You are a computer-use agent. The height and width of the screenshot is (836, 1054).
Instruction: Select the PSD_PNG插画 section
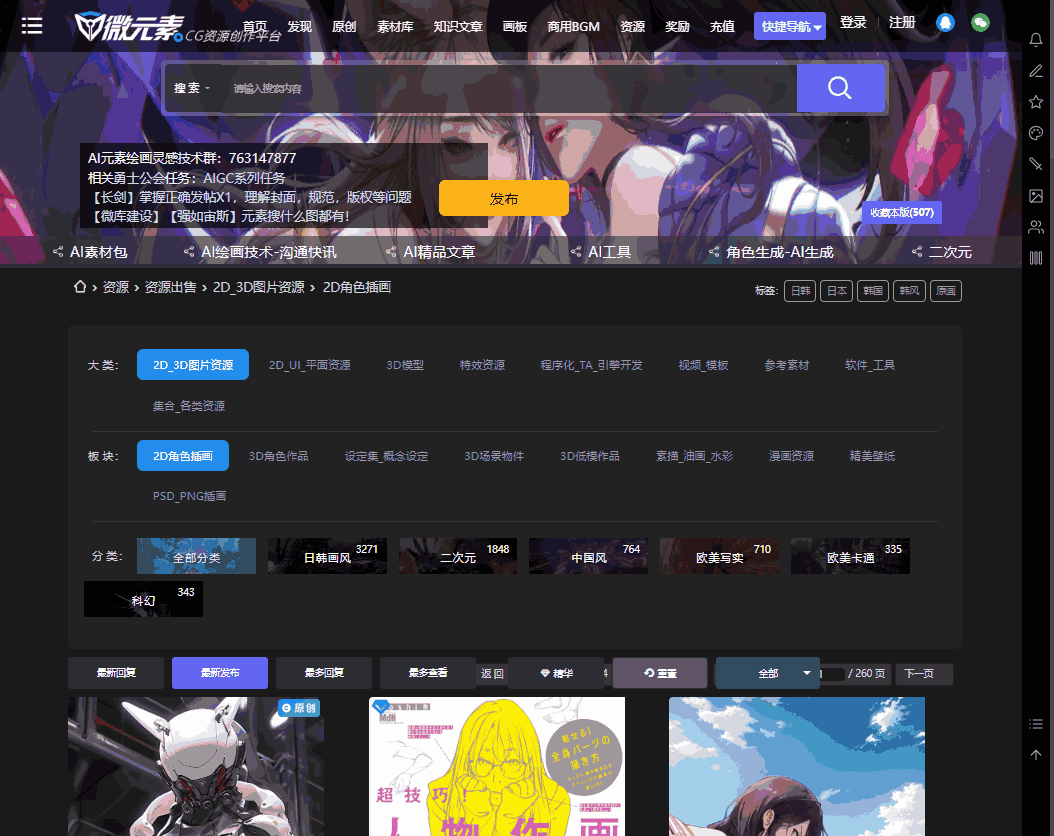click(x=190, y=496)
